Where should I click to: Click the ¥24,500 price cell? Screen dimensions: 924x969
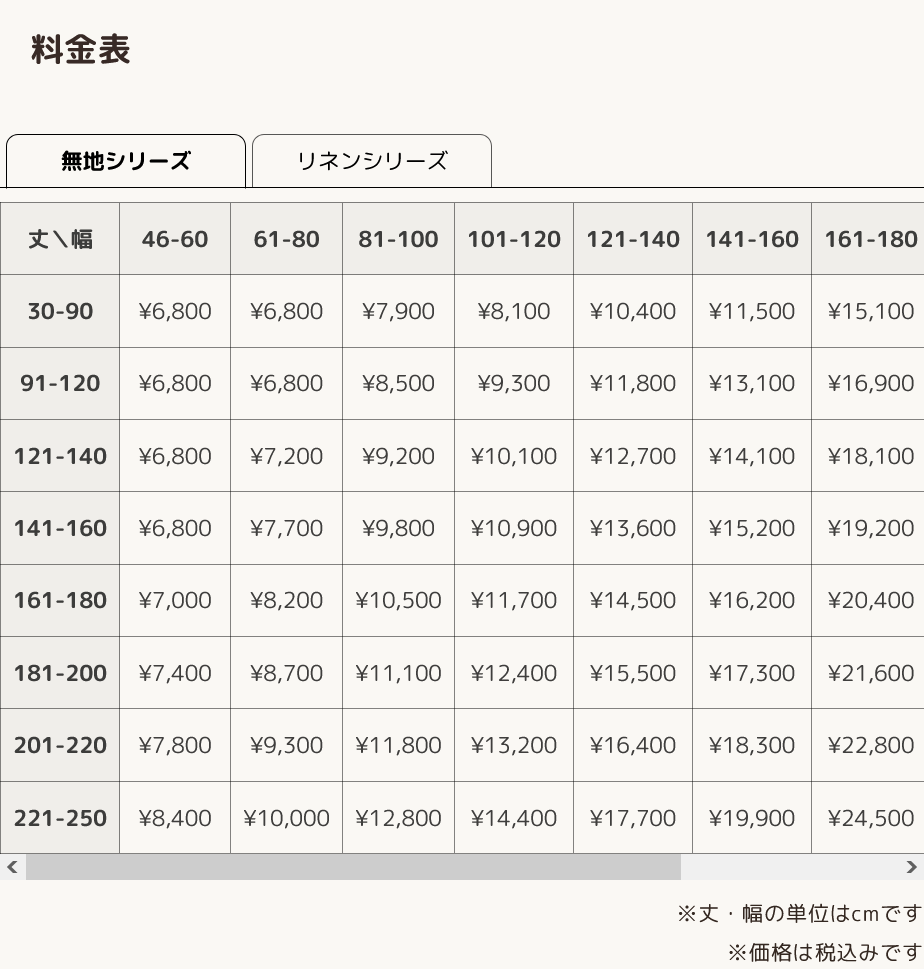pos(868,818)
